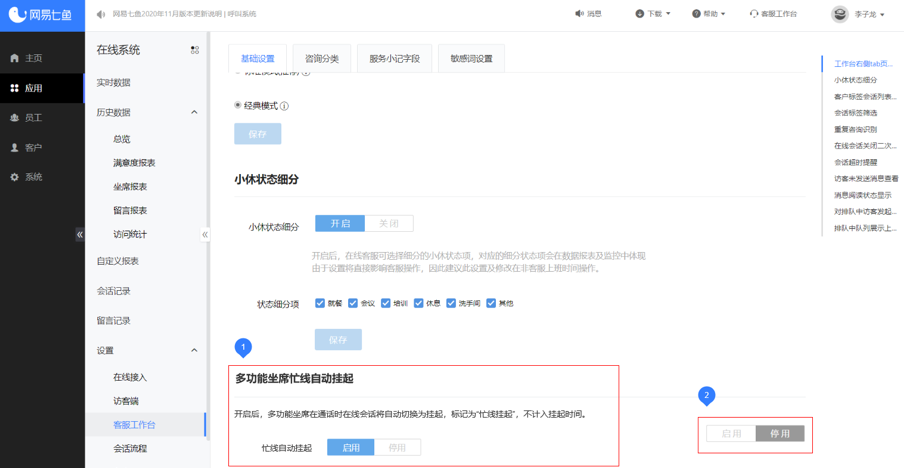Click the speaker announcement icon in top bar
The image size is (904, 468).
pyautogui.click(x=101, y=14)
